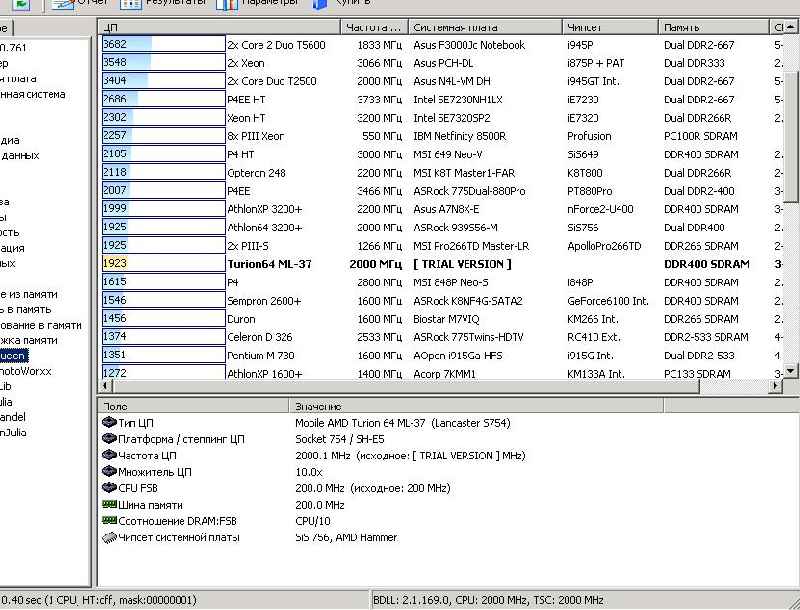This screenshot has height=610, width=800.
Task: Click the "SiS 756, AMD Hammer" value
Action: [346, 537]
